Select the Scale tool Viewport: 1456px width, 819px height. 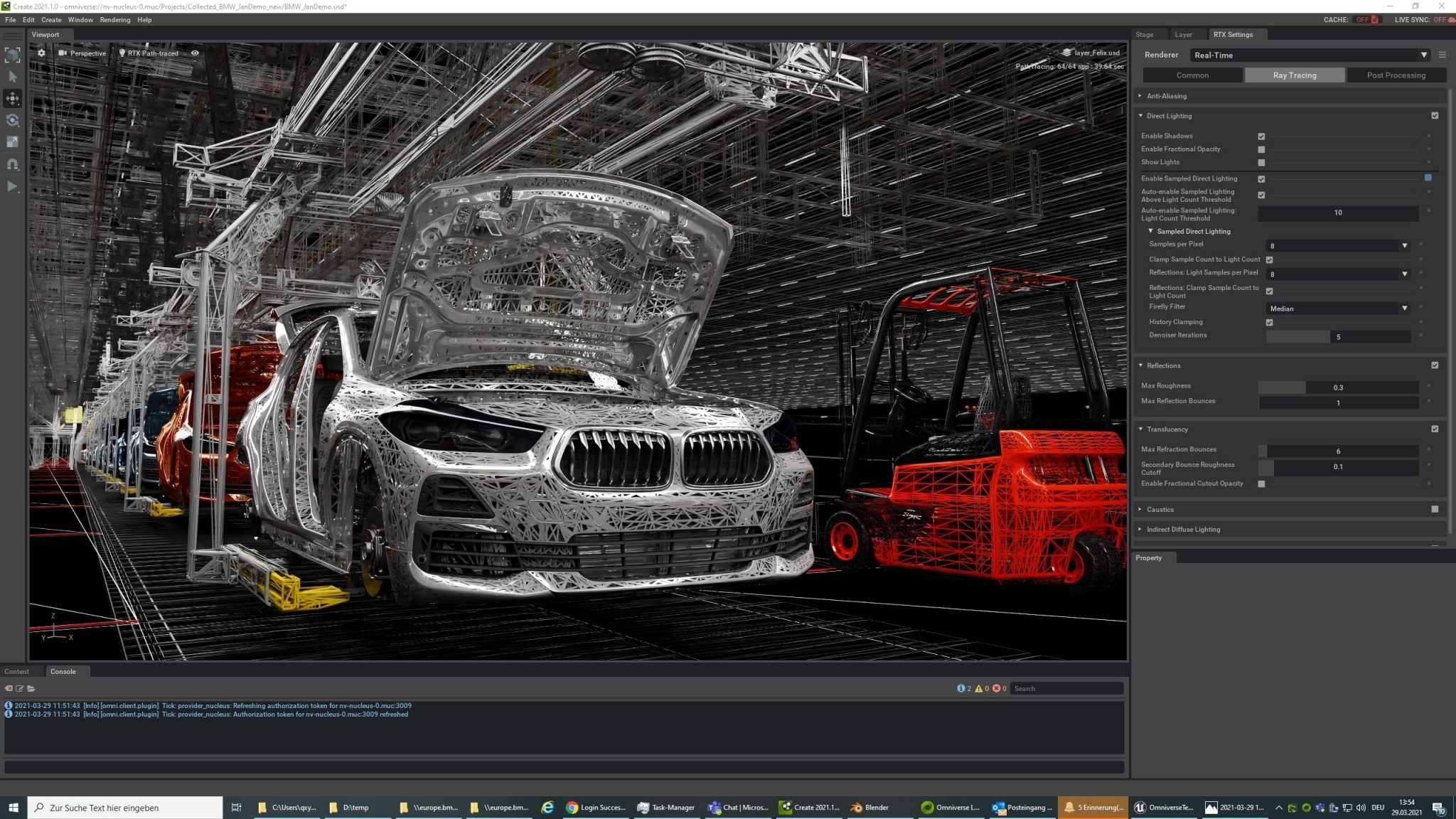coord(12,141)
